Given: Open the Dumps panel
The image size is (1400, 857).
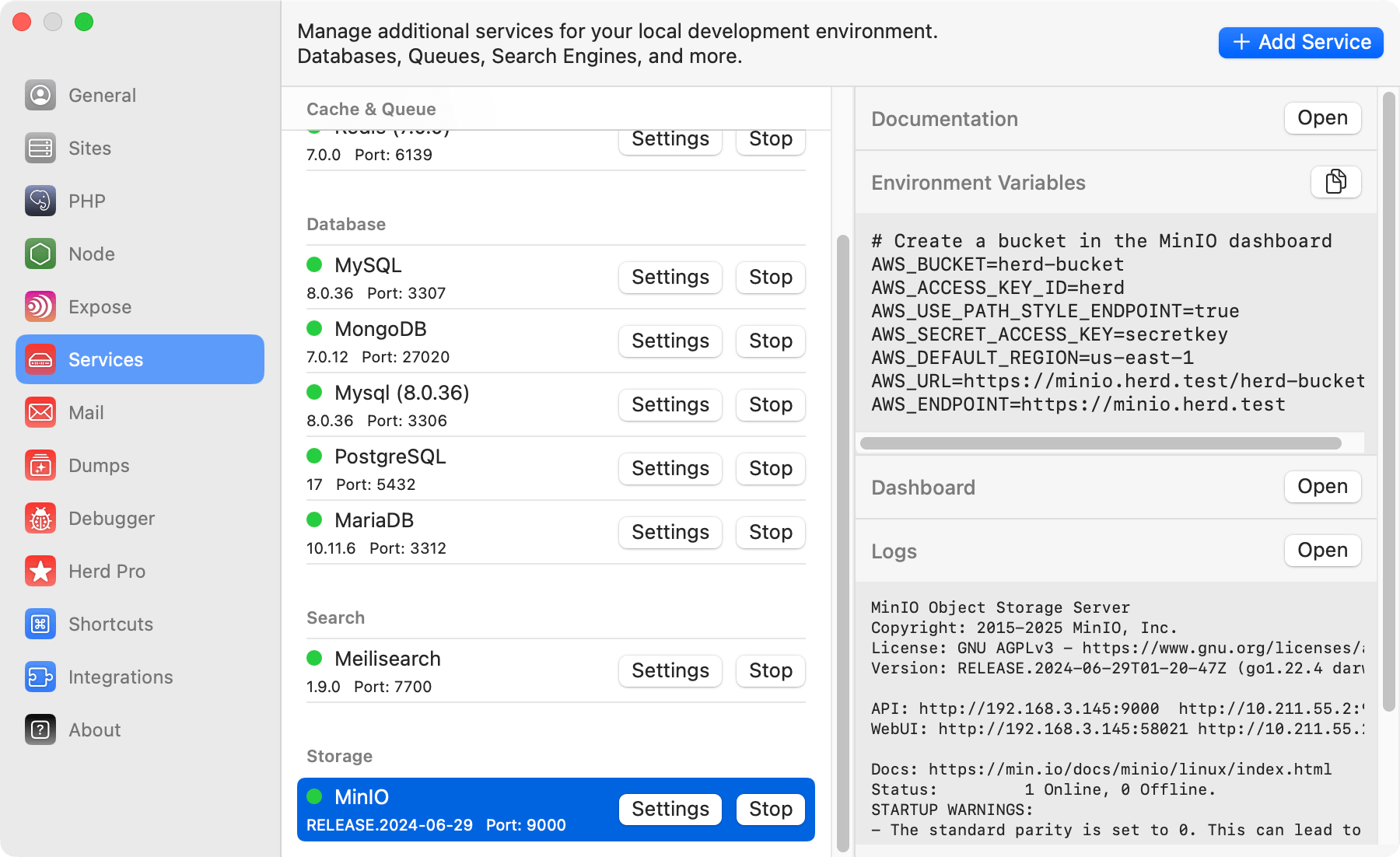Looking at the screenshot, I should coord(98,465).
